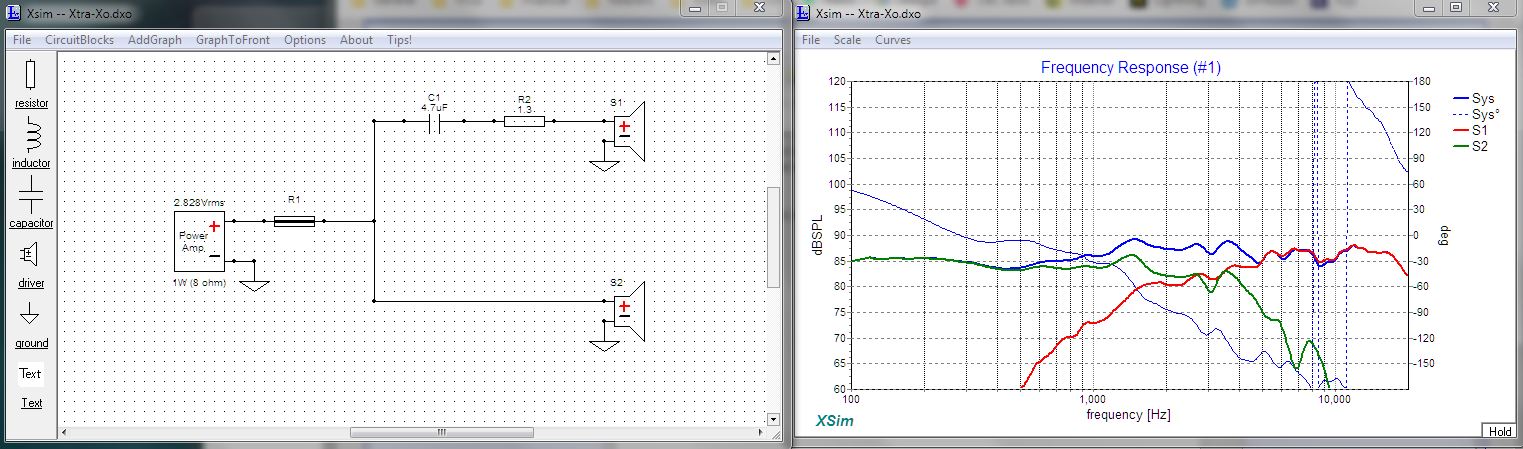Open the Scale menu in the graph window

tap(847, 40)
